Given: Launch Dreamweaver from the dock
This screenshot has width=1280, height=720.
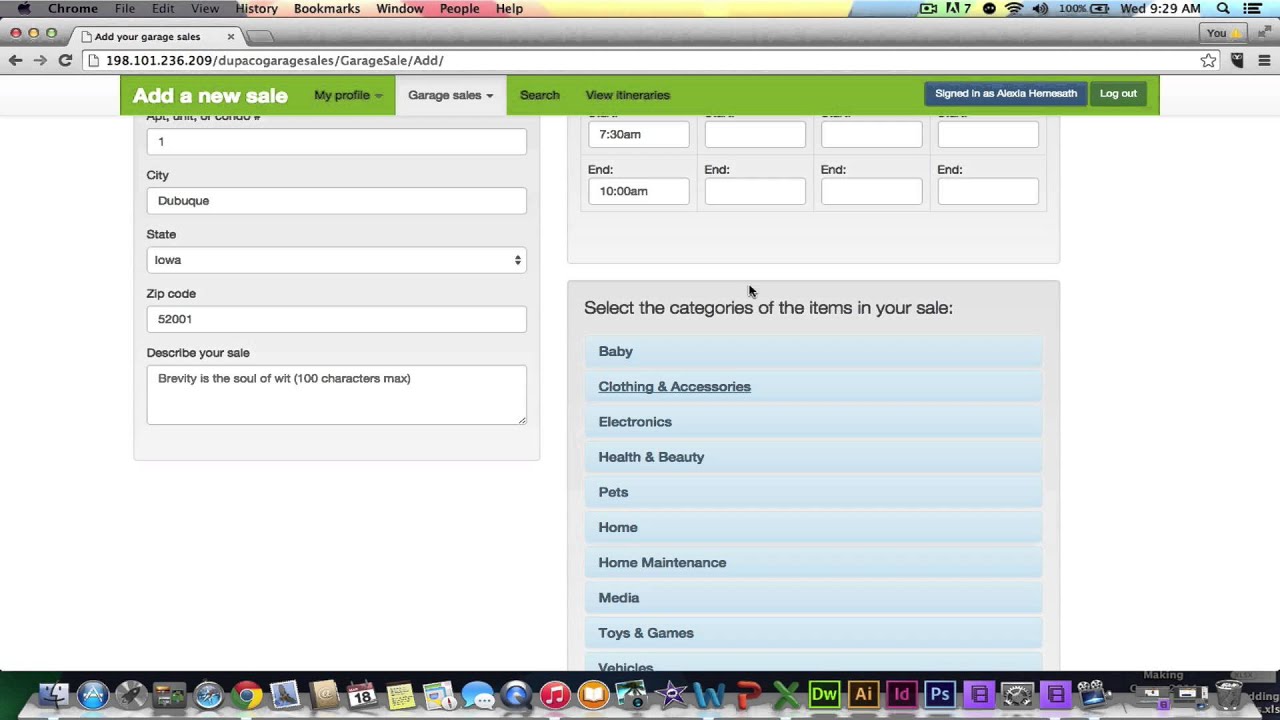Looking at the screenshot, I should coord(825,694).
